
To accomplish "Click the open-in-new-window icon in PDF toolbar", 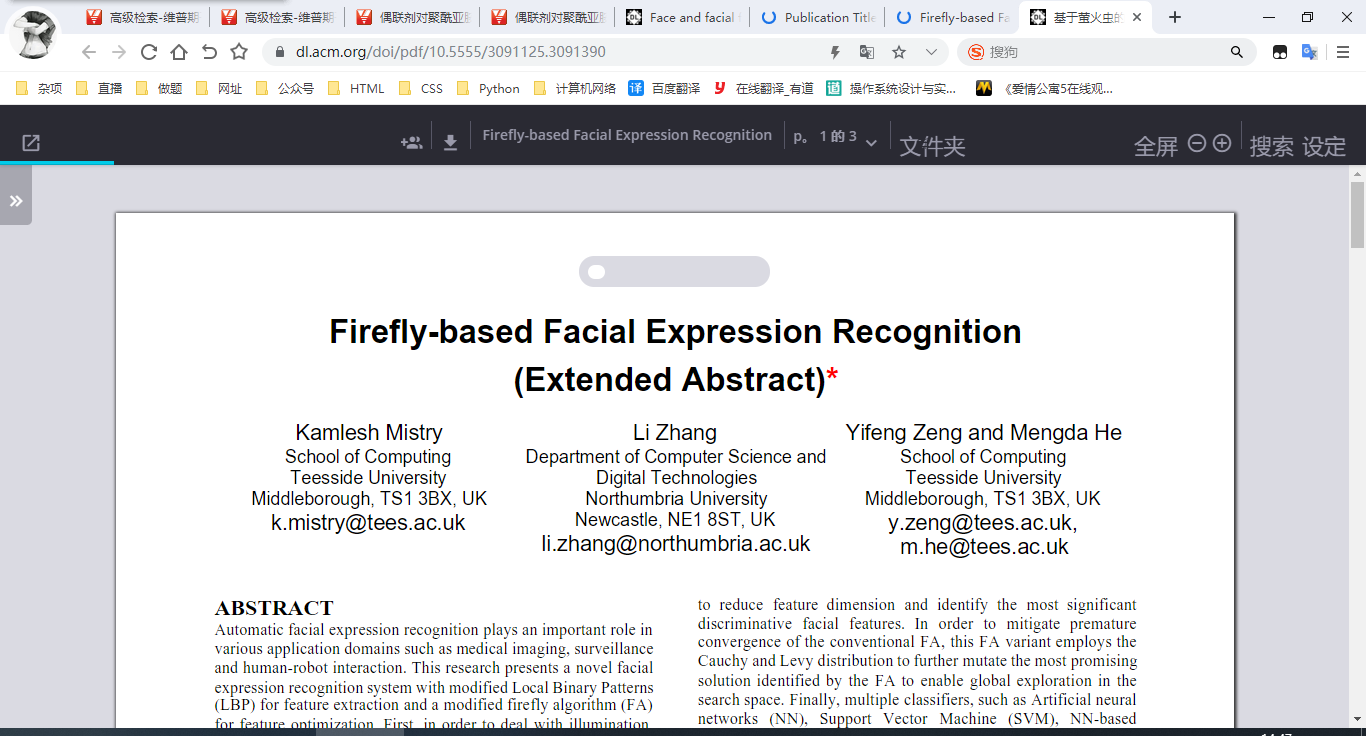I will (x=31, y=143).
